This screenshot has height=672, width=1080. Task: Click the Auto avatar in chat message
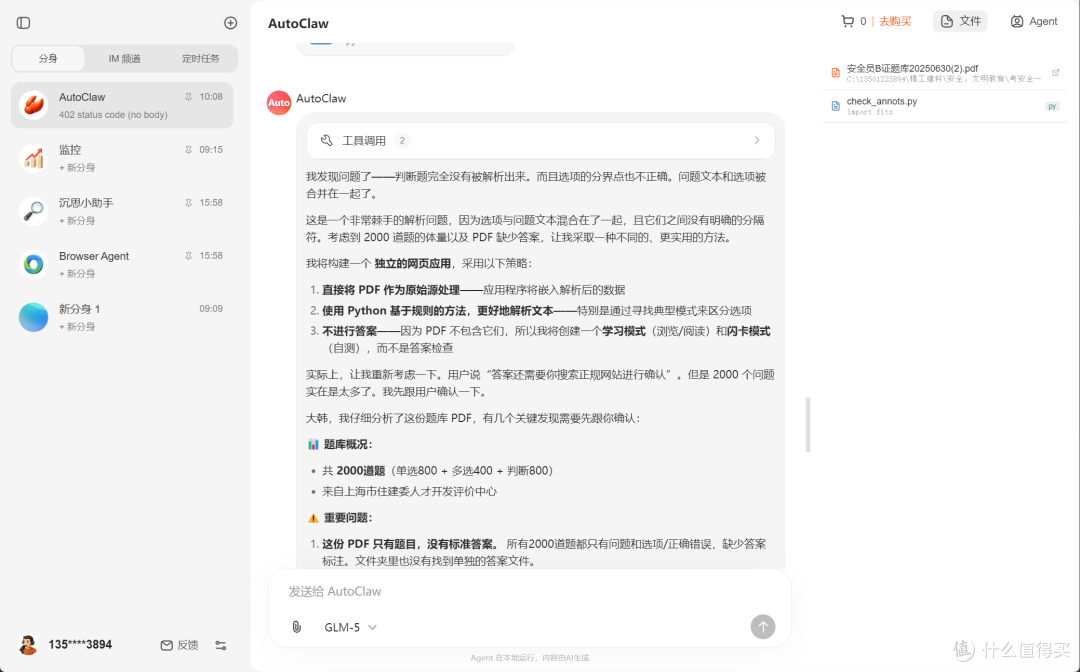point(279,103)
